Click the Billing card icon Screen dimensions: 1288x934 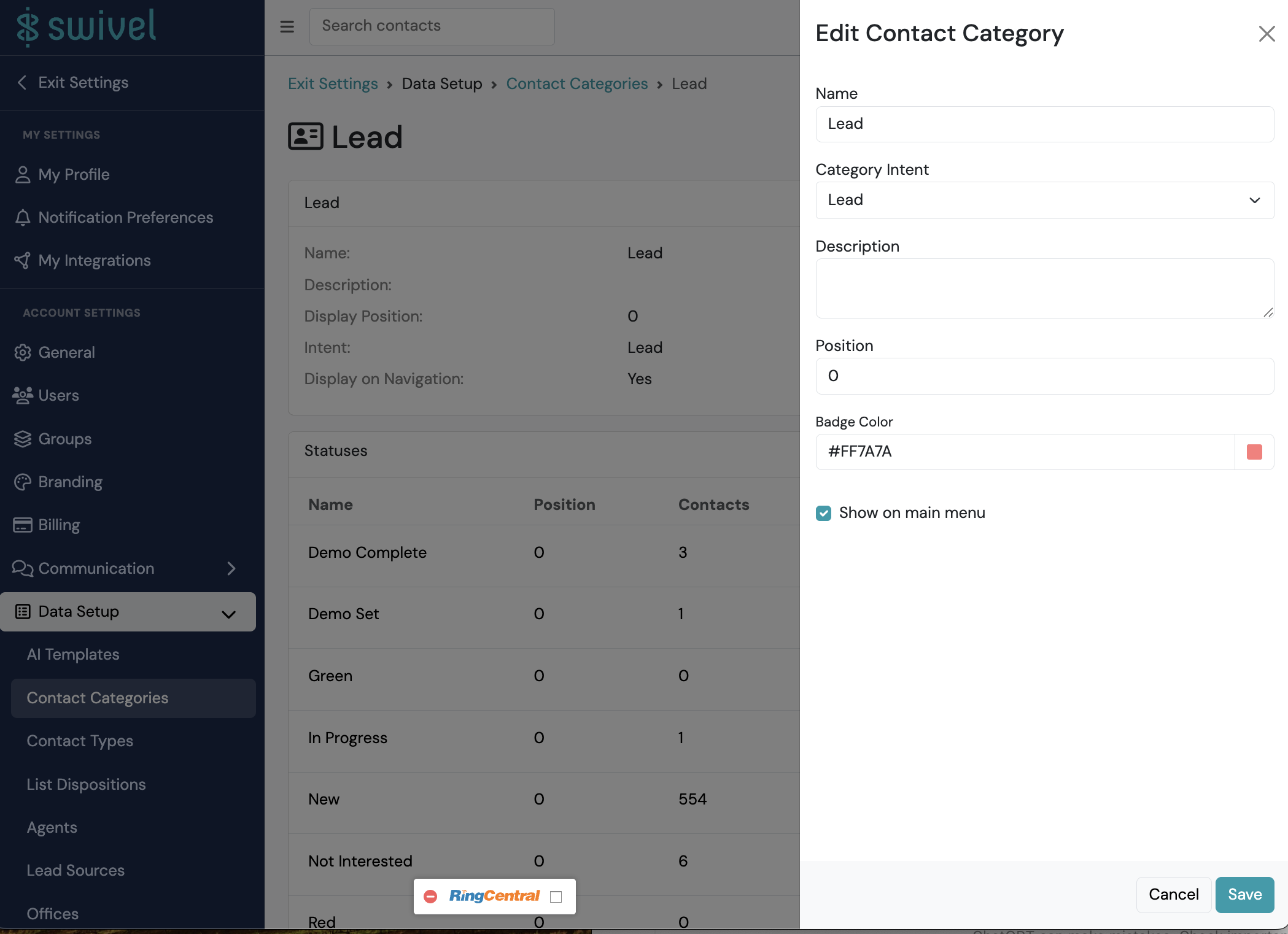coord(23,525)
